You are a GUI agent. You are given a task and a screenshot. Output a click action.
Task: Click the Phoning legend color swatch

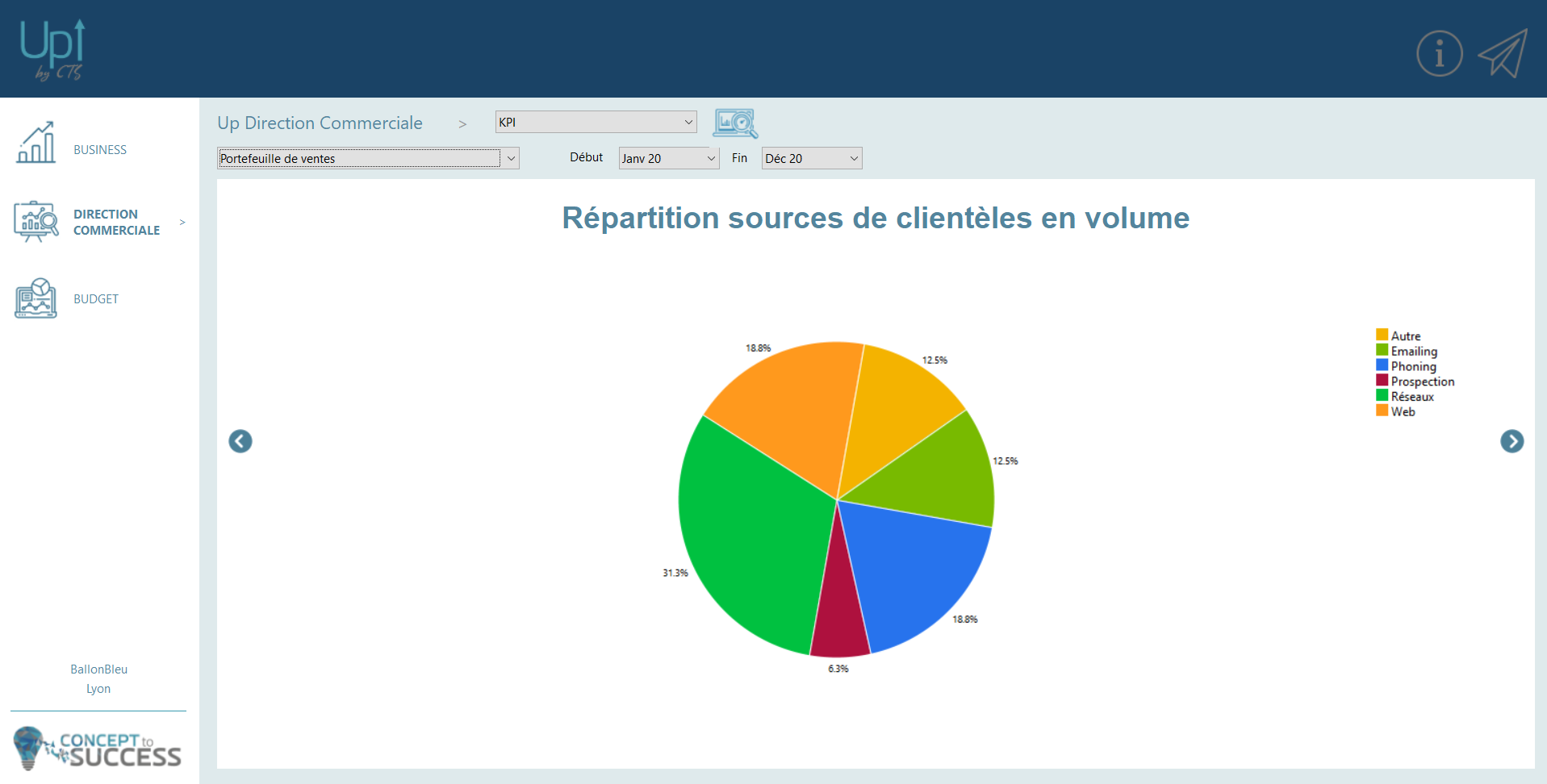(1382, 365)
